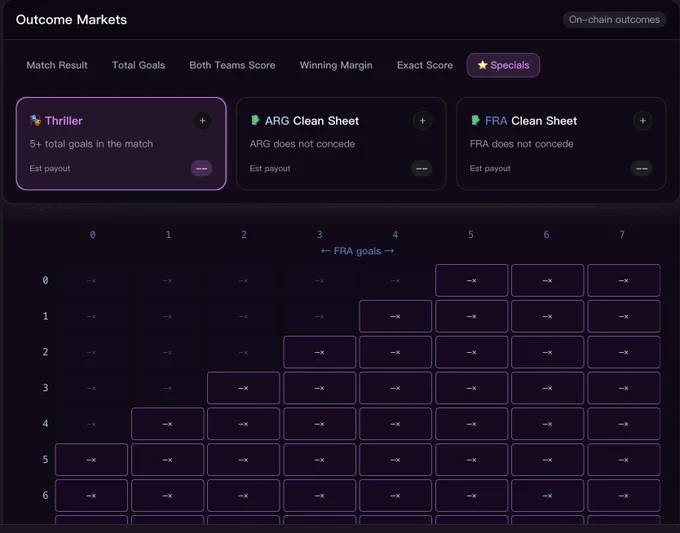680x533 pixels.
Task: Add ARG Clean Sheet with its plus icon
Action: click(422, 121)
